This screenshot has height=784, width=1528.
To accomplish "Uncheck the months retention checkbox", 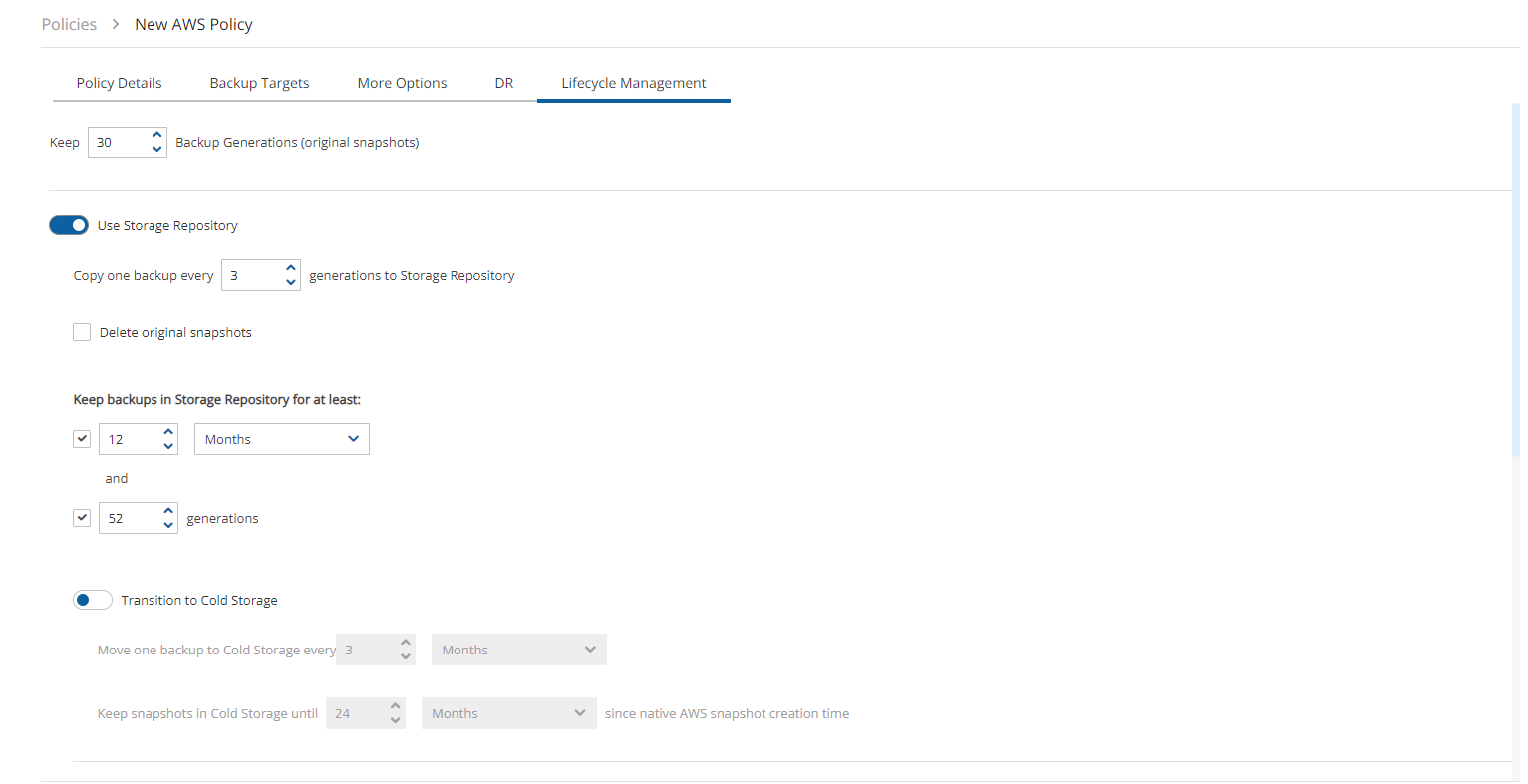I will [82, 439].
